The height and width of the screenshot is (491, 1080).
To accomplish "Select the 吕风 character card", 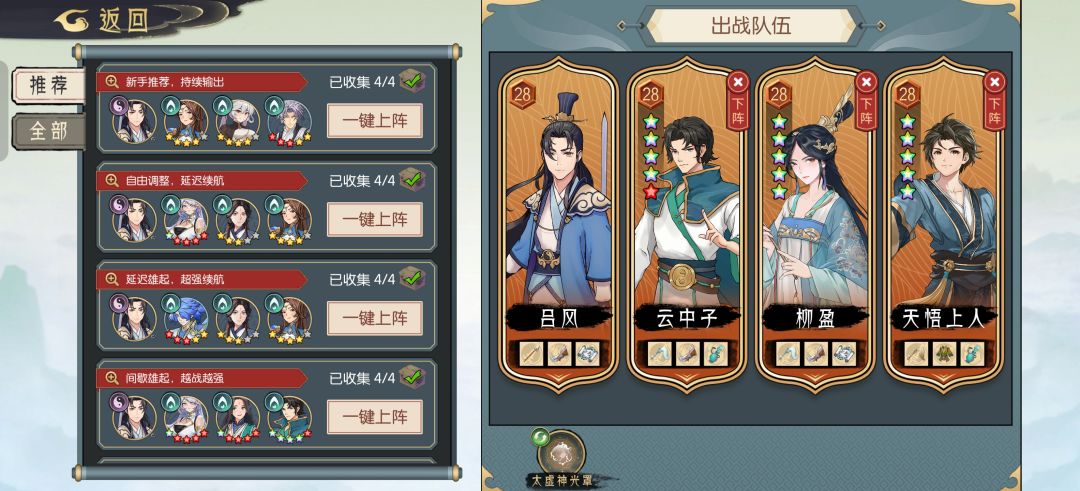I will click(x=559, y=224).
